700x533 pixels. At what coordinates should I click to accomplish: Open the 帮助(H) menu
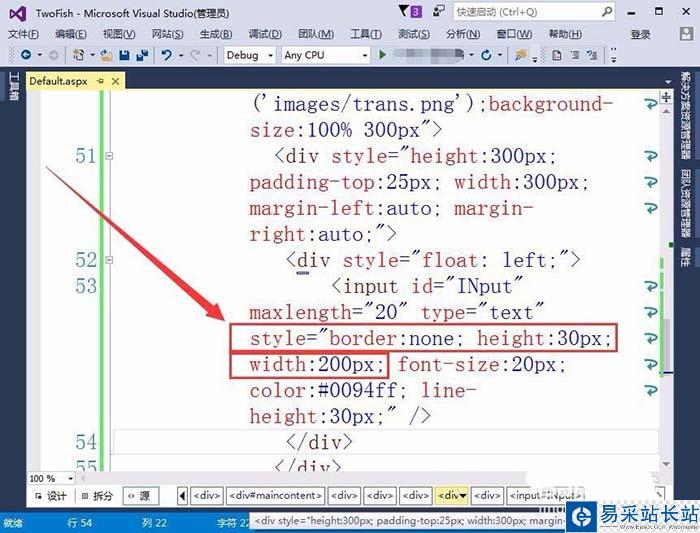[x=565, y=34]
